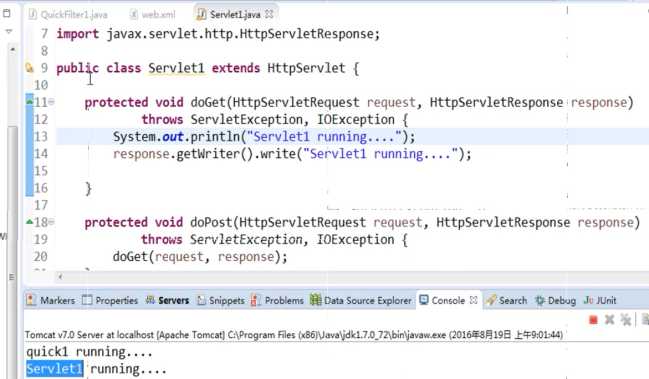Click the 'Servlet1' class name on line 9

[176, 68]
